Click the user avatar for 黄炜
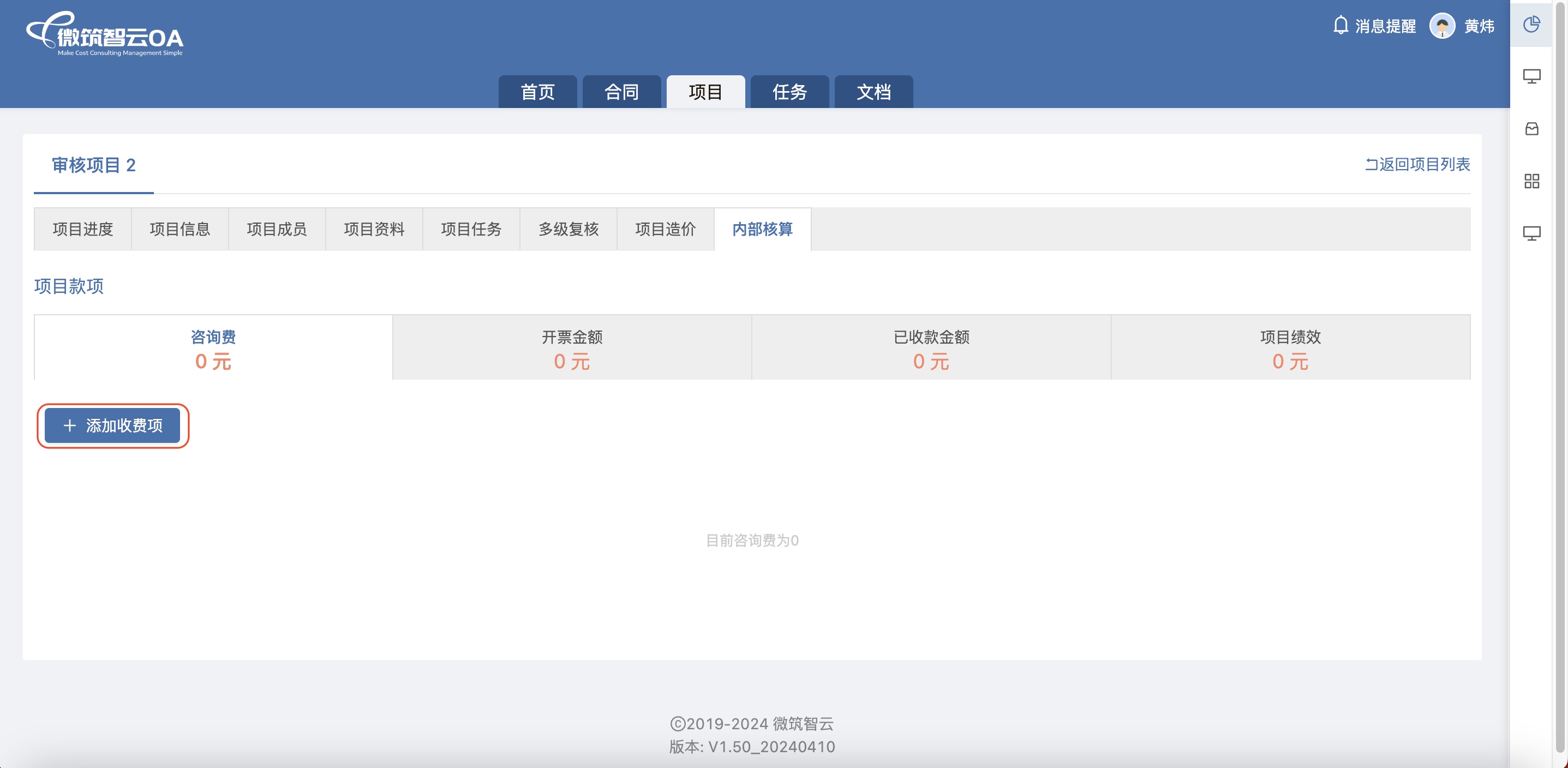Viewport: 1568px width, 768px height. tap(1441, 26)
